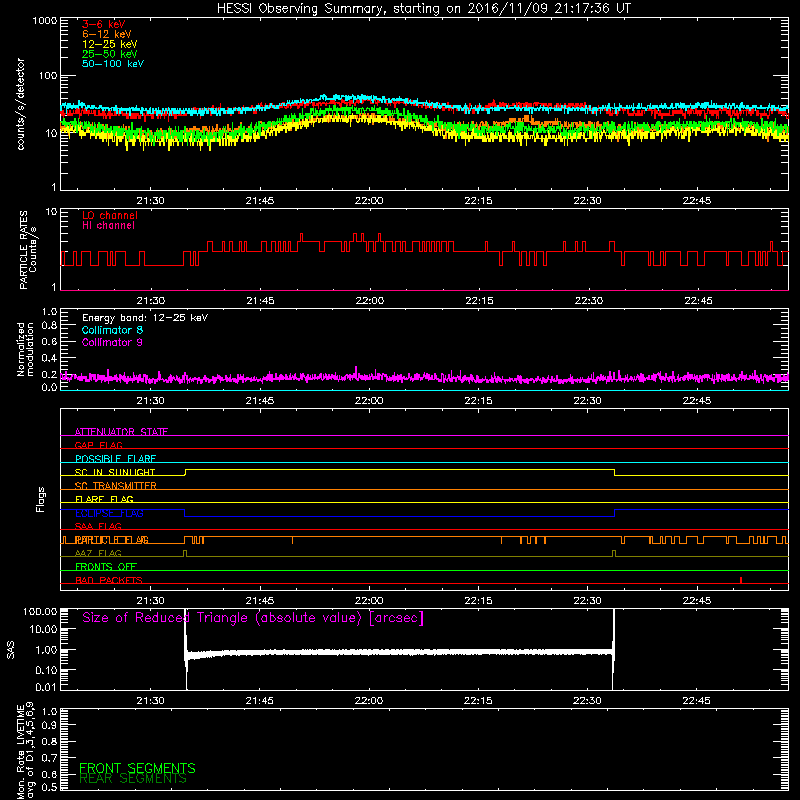Select the FRONT SEGMENTS legend label
Screen dimensions: 800x800
137,768
